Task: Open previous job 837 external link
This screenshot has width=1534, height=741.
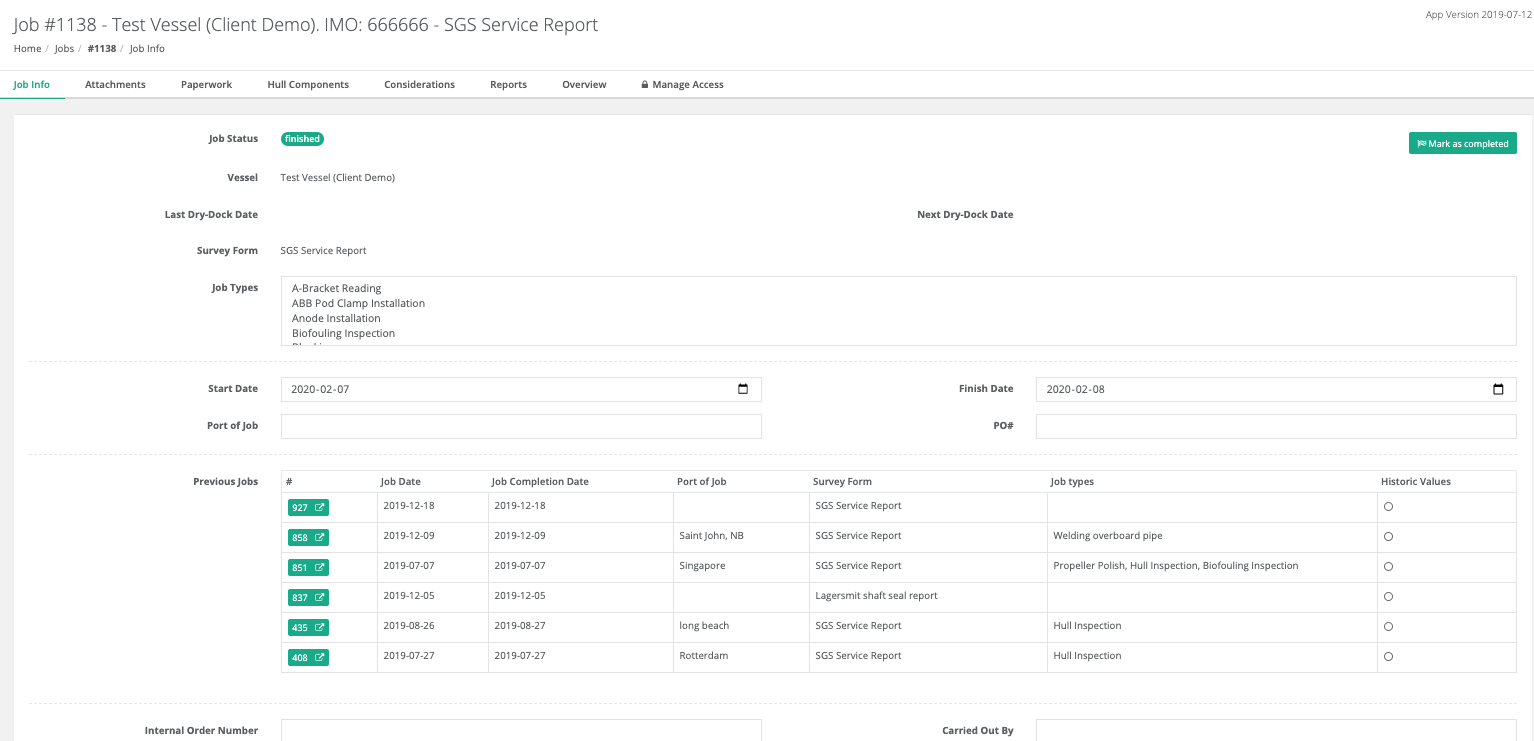Action: tap(308, 598)
